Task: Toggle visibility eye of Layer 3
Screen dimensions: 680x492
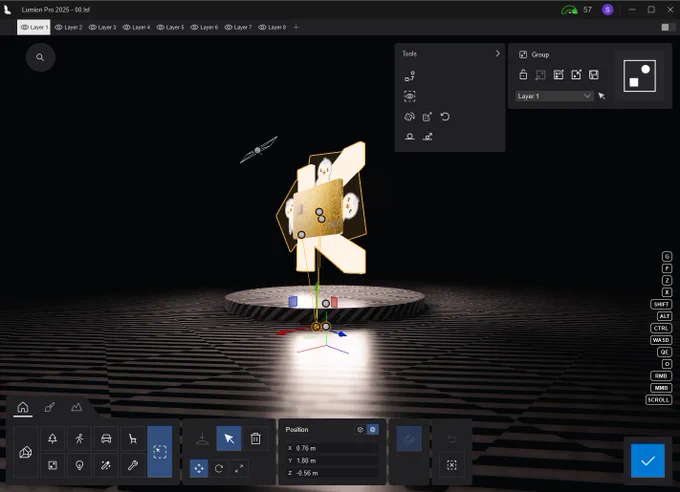Action: pyautogui.click(x=92, y=27)
